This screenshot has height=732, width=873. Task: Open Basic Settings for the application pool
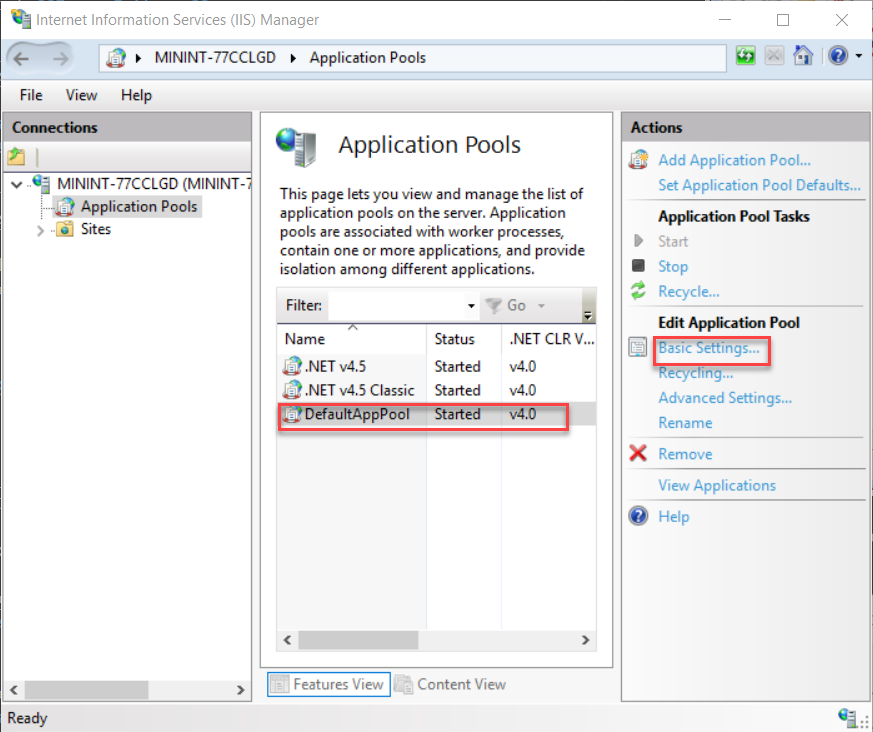pyautogui.click(x=710, y=348)
